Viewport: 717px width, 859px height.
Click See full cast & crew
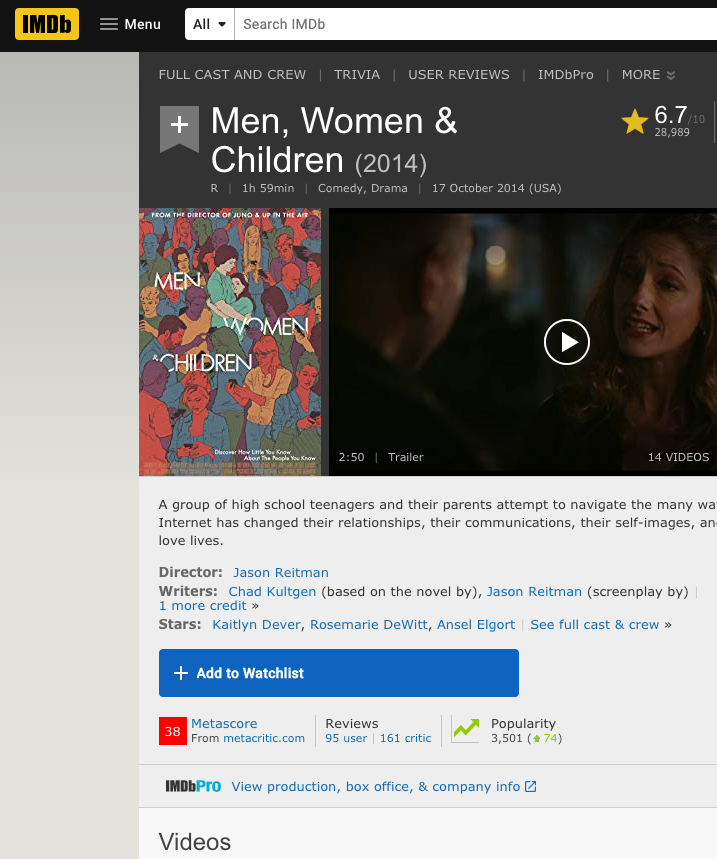pos(594,625)
